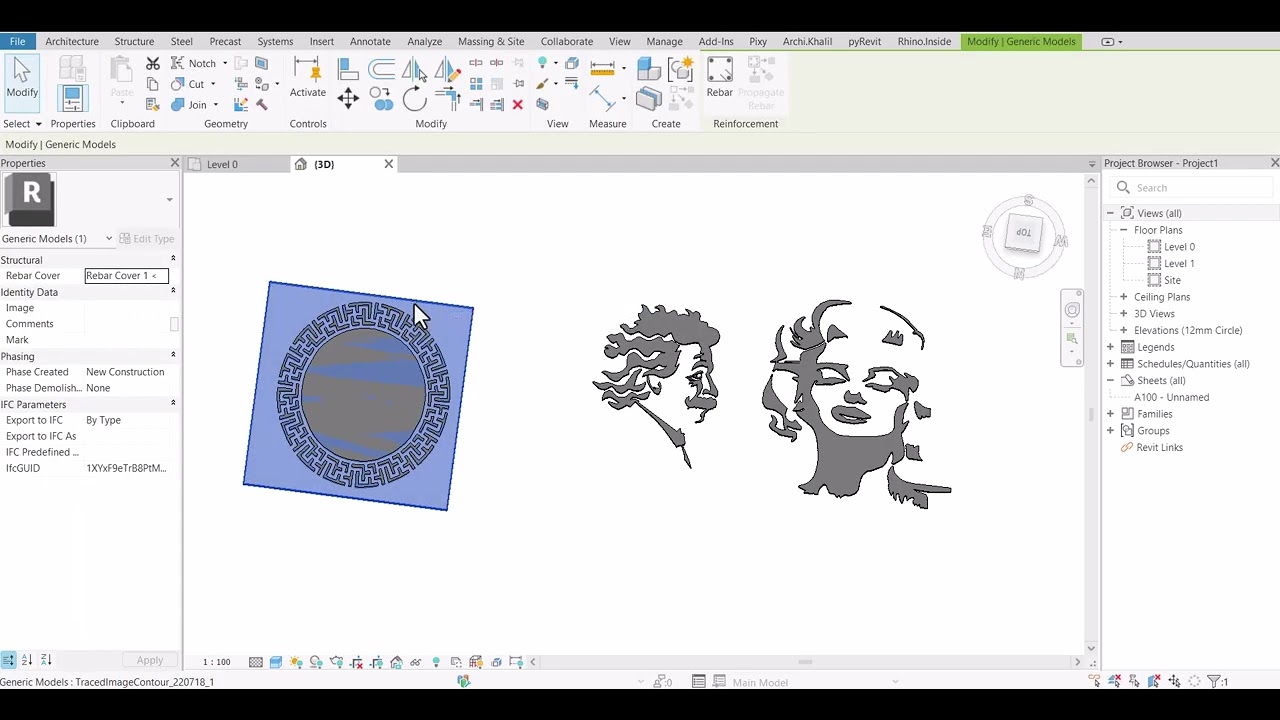Screen dimensions: 1280x720
Task: Expand the Families node
Action: click(1110, 414)
